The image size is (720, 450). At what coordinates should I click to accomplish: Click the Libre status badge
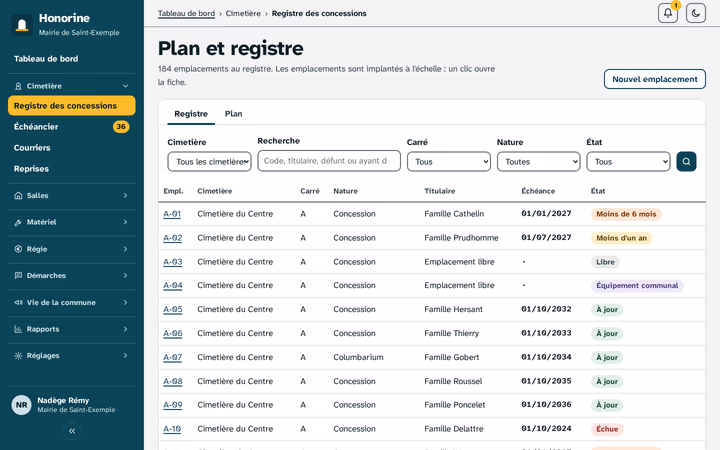605,262
